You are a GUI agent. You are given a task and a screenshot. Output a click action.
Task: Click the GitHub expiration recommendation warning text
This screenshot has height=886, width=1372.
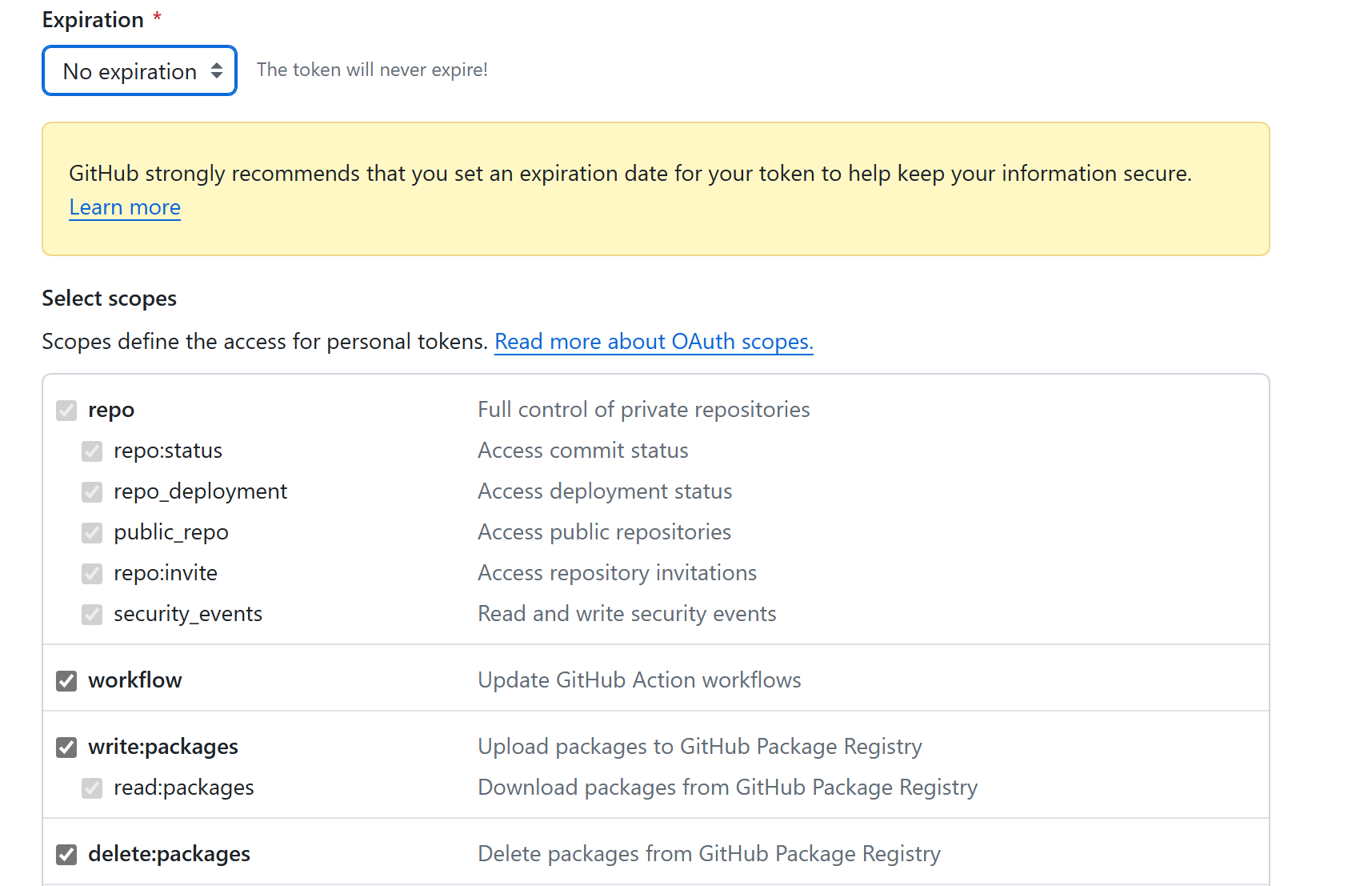630,173
